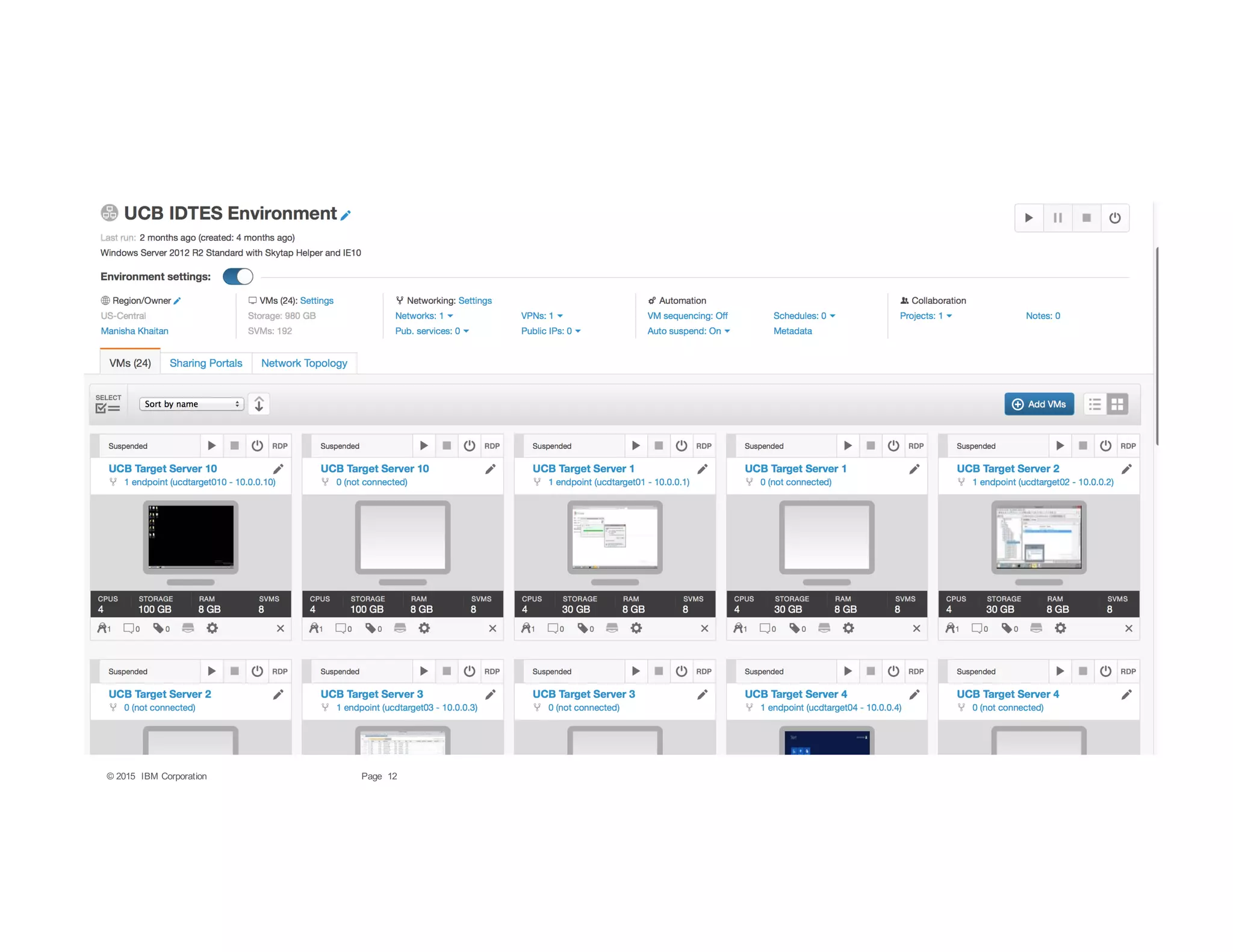The width and height of the screenshot is (1233, 952).
Task: Stop the ucdtarget03 VM with square button
Action: (x=447, y=672)
